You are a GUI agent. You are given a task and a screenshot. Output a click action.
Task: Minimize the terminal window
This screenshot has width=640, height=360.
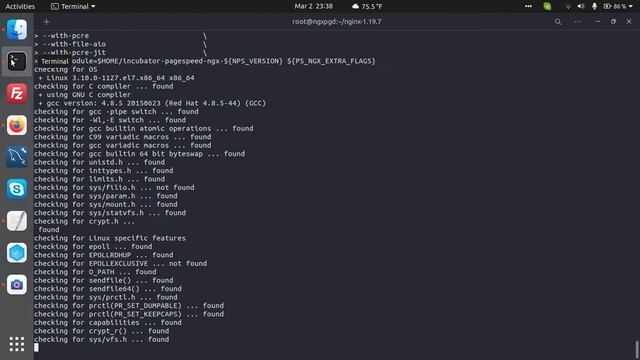point(598,22)
